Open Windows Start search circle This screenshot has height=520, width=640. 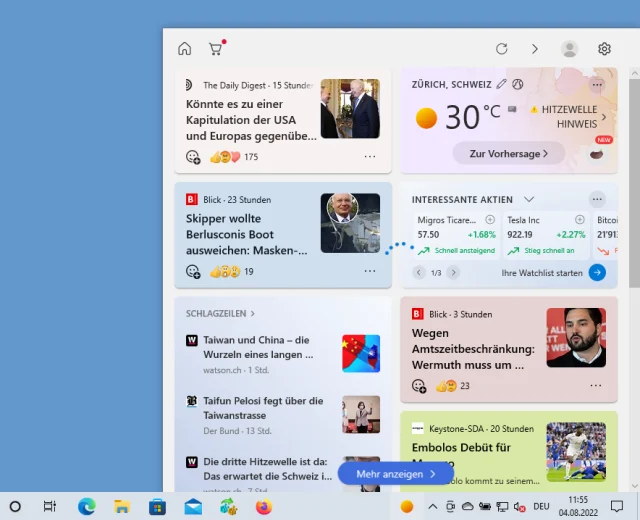(x=15, y=507)
